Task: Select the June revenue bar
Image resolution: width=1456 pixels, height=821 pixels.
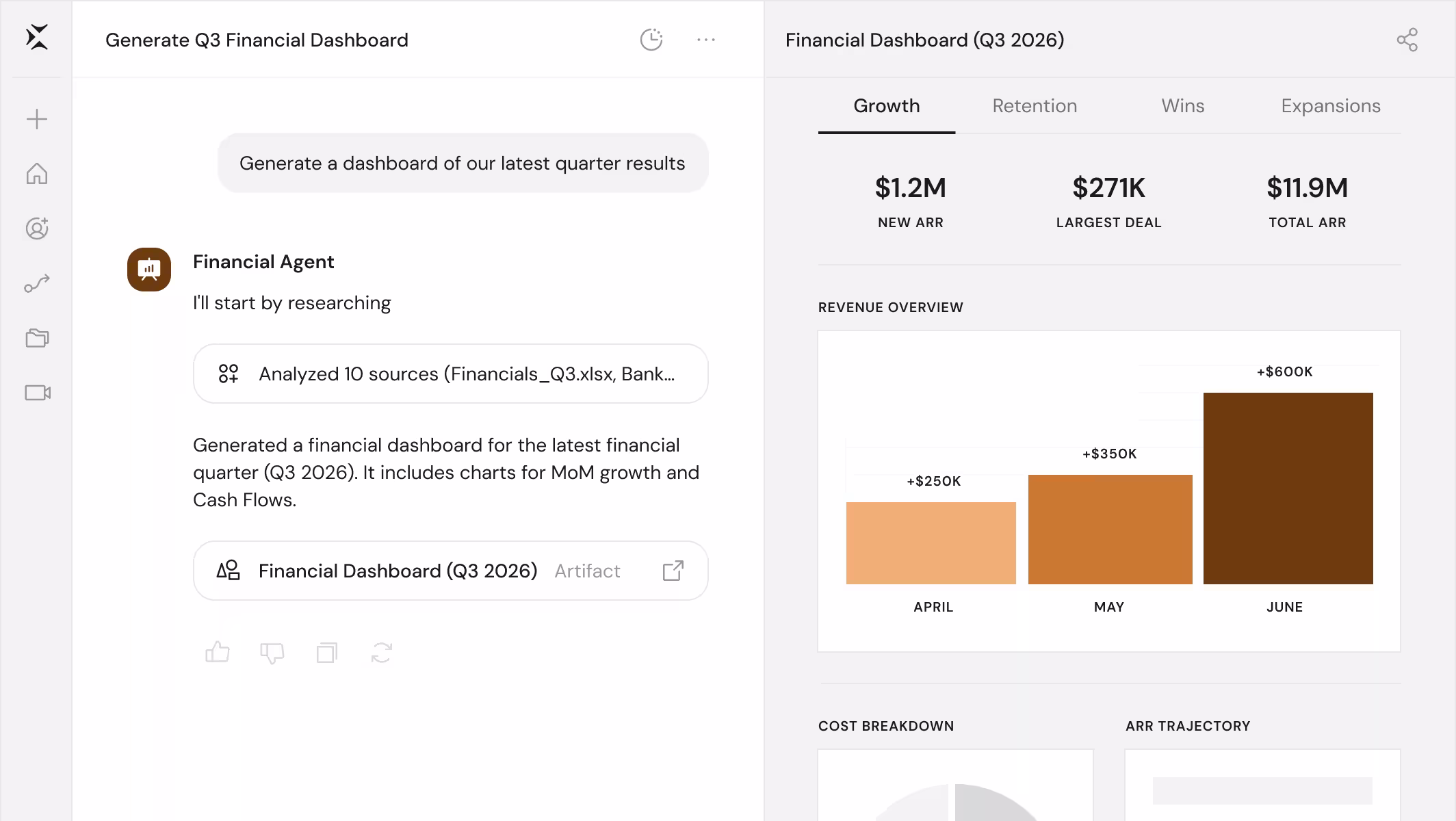Action: coord(1288,488)
